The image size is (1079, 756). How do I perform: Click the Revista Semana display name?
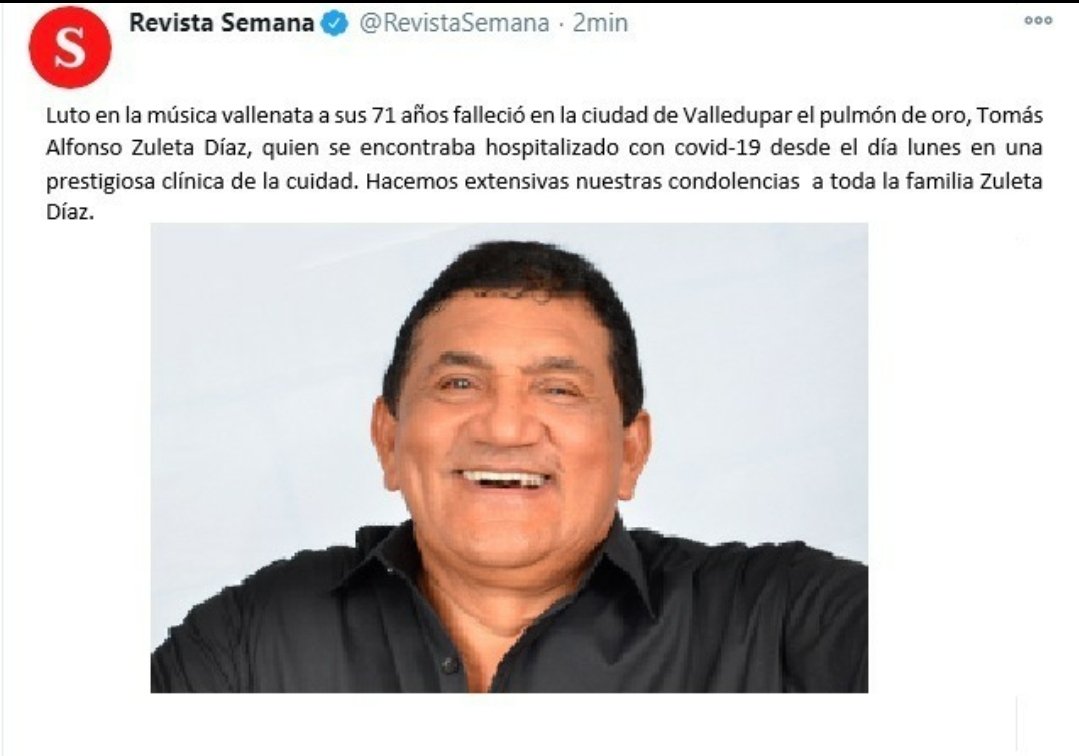click(222, 23)
